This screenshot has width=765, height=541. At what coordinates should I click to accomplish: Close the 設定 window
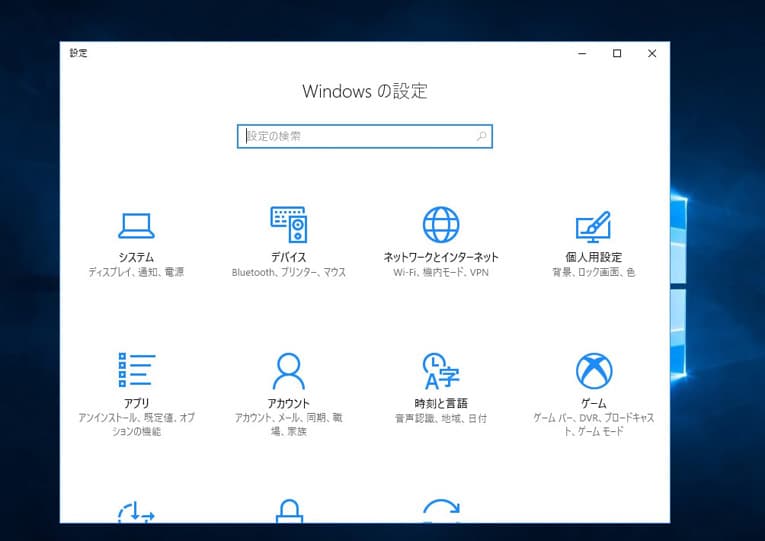652,53
